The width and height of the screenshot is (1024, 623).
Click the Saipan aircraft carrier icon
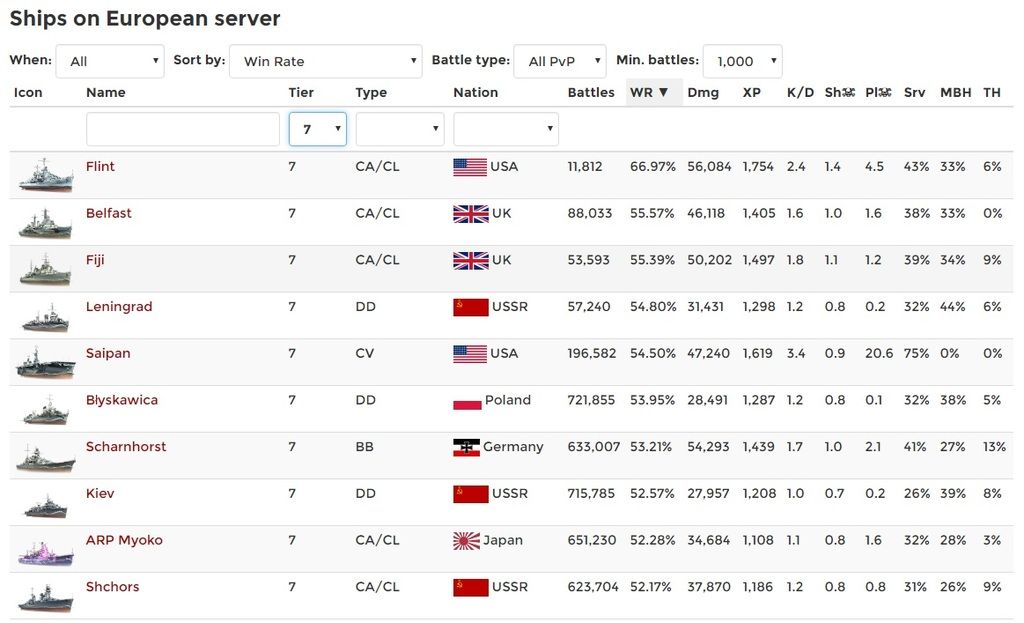pos(45,363)
